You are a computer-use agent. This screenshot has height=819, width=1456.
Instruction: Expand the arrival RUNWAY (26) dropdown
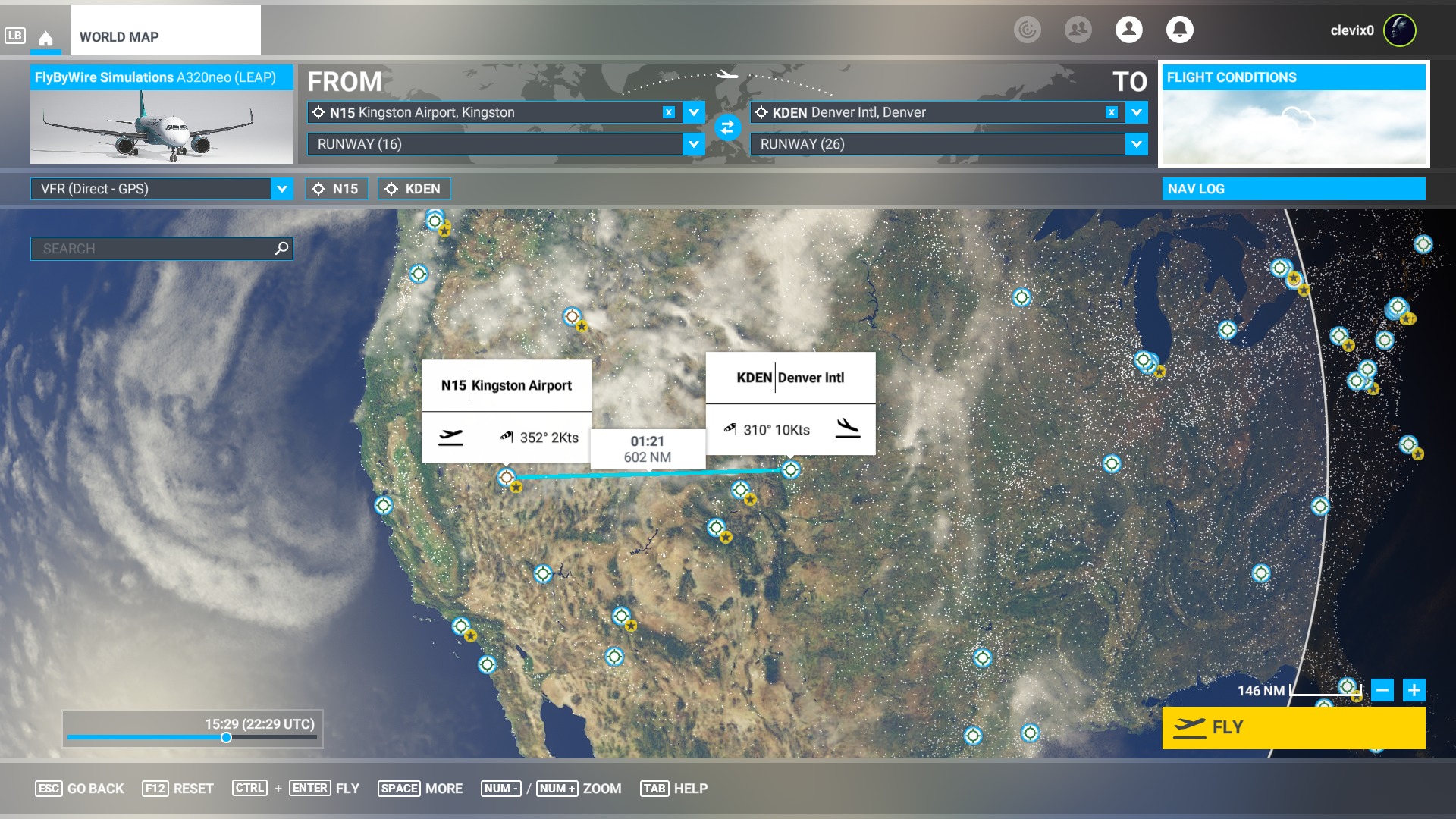pyautogui.click(x=1136, y=144)
